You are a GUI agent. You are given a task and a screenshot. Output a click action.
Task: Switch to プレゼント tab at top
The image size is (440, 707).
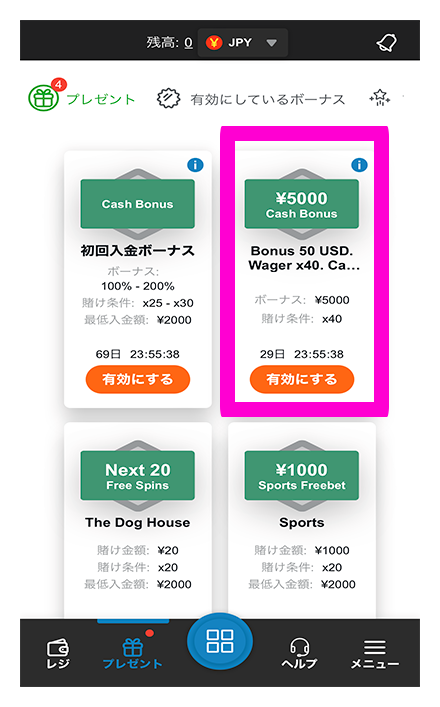point(82,98)
